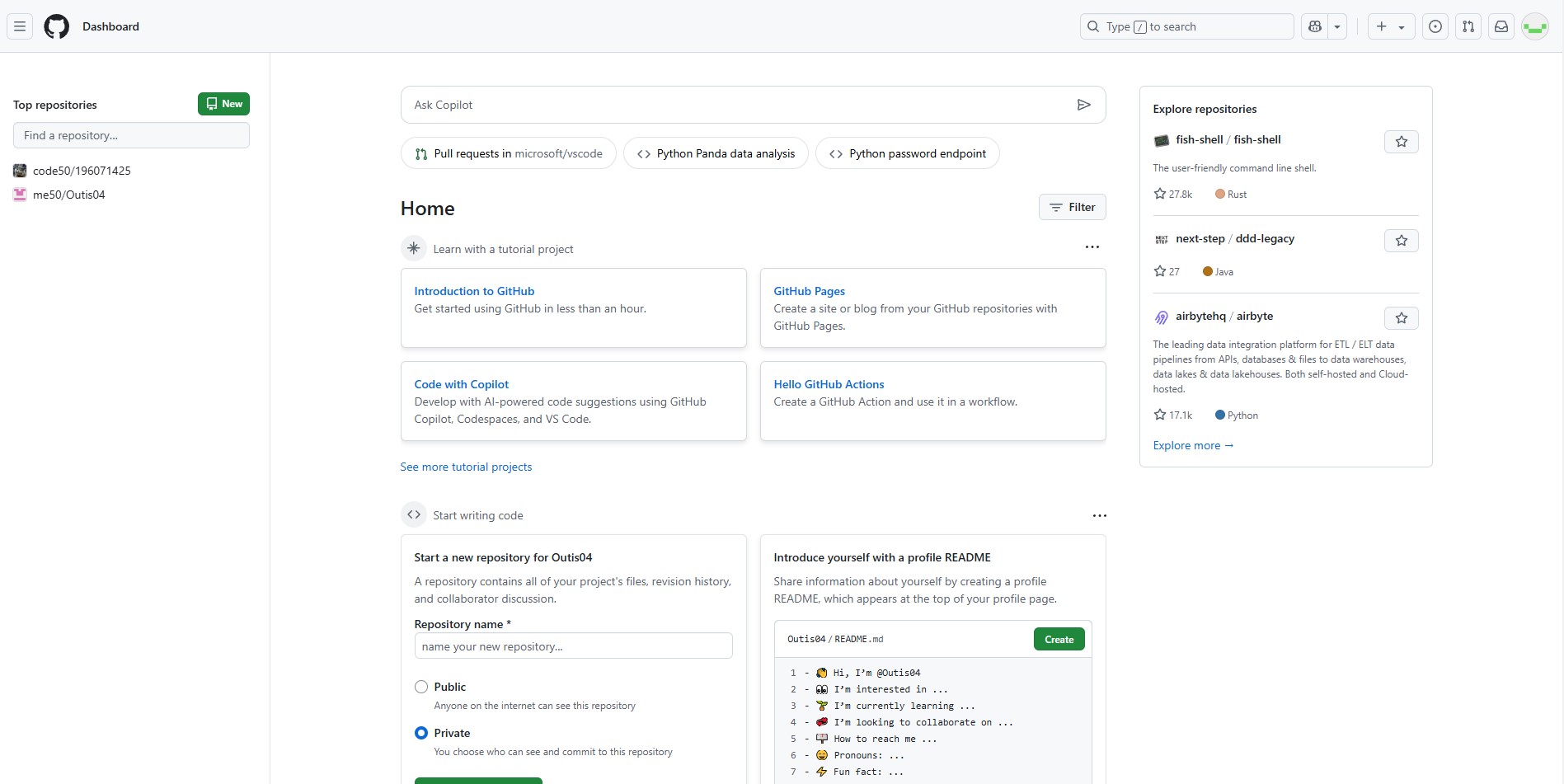
Task: Click the airbytehq repository avatar
Action: (x=1162, y=317)
